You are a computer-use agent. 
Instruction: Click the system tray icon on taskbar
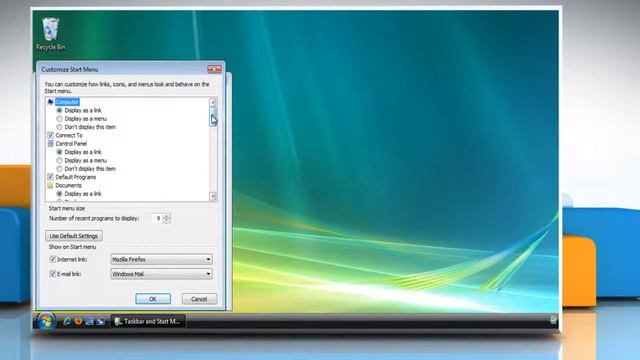pos(553,320)
